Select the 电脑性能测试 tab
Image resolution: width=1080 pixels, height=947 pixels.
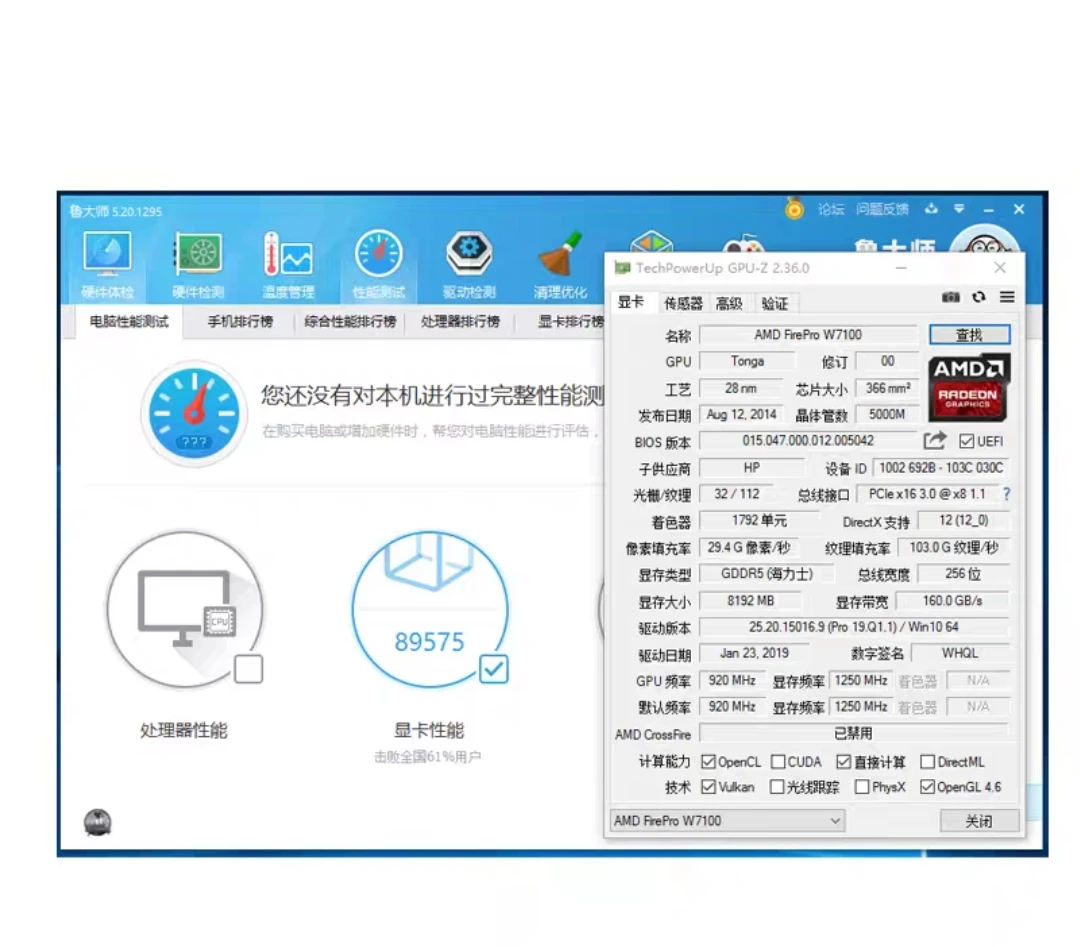coord(129,322)
